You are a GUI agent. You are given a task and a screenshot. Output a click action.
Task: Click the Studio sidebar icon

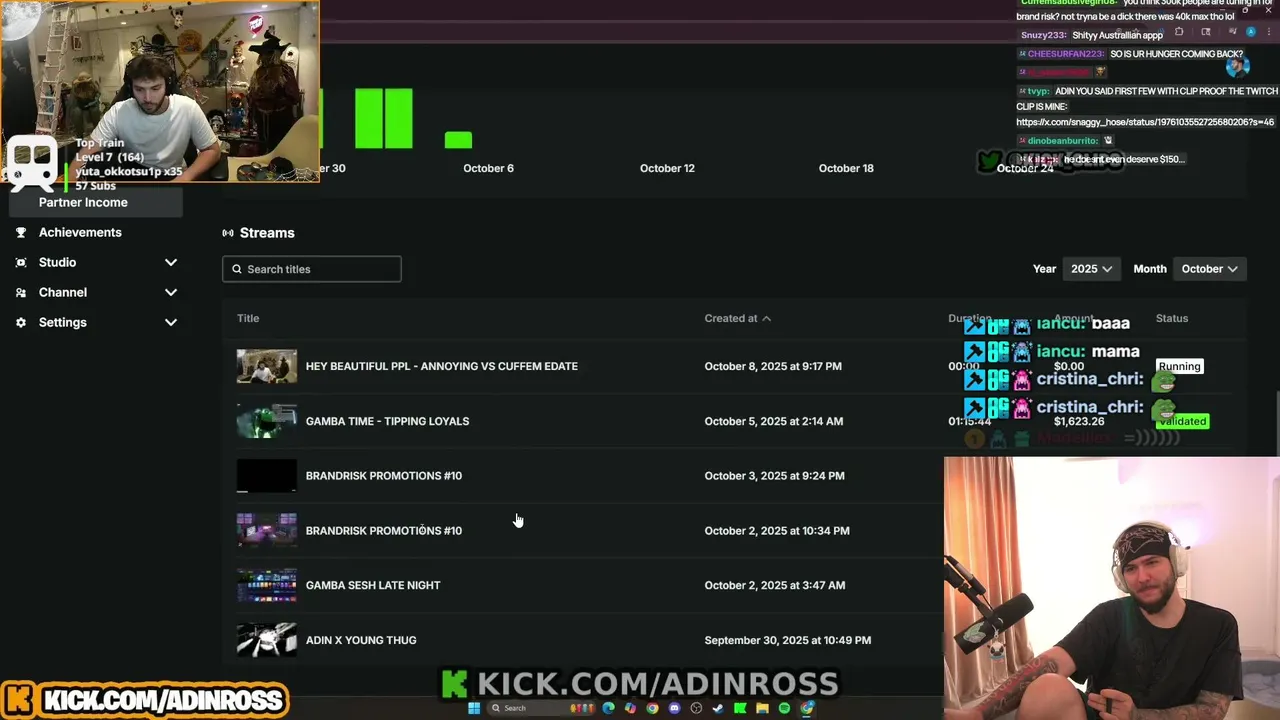[21, 262]
